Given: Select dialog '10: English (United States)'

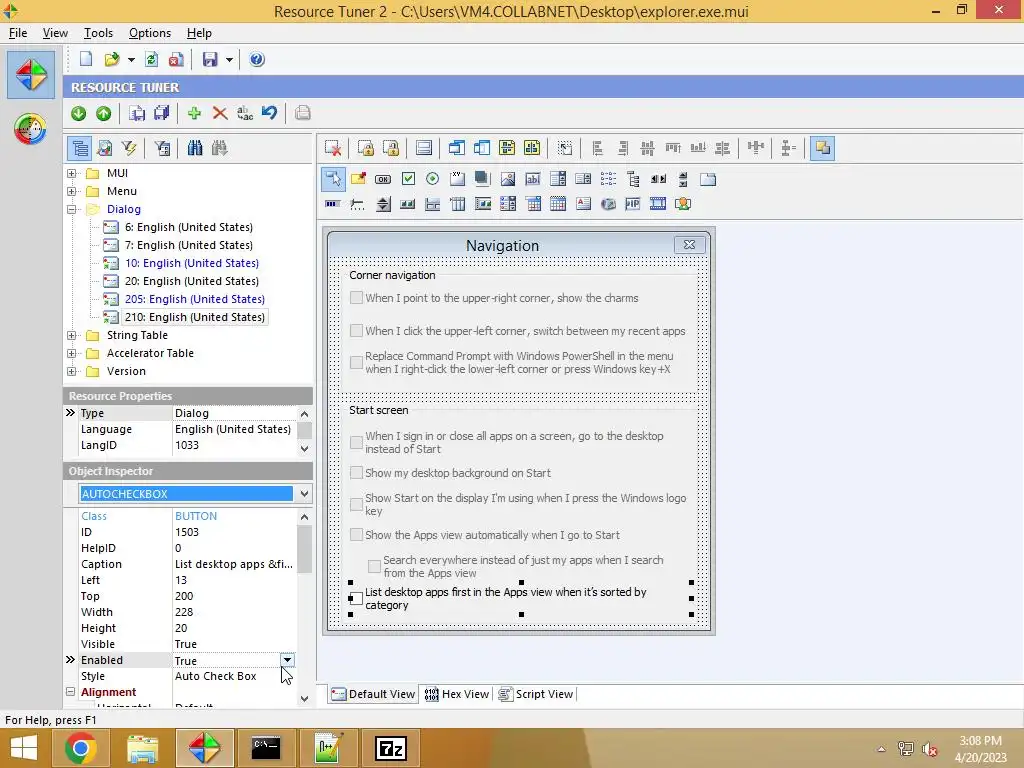Looking at the screenshot, I should click(192, 263).
